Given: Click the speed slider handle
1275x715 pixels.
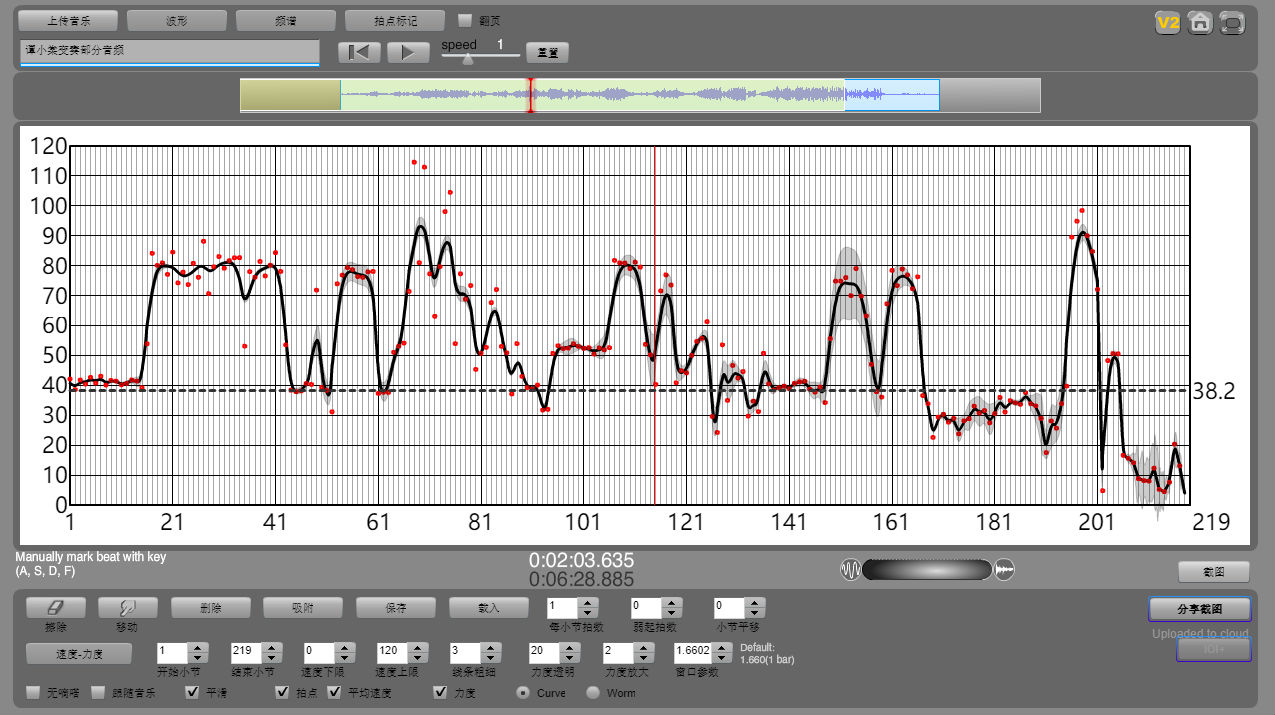Looking at the screenshot, I should 467,59.
